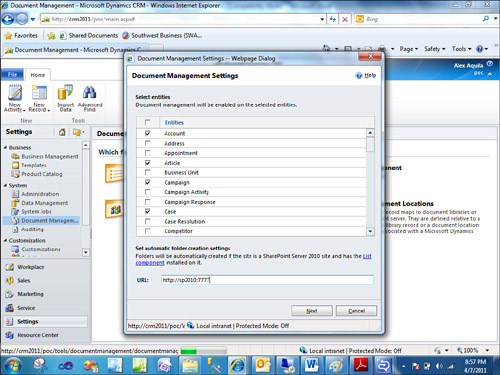Launch Advanced Find binoculars icon
The width and height of the screenshot is (500, 375).
(x=89, y=93)
